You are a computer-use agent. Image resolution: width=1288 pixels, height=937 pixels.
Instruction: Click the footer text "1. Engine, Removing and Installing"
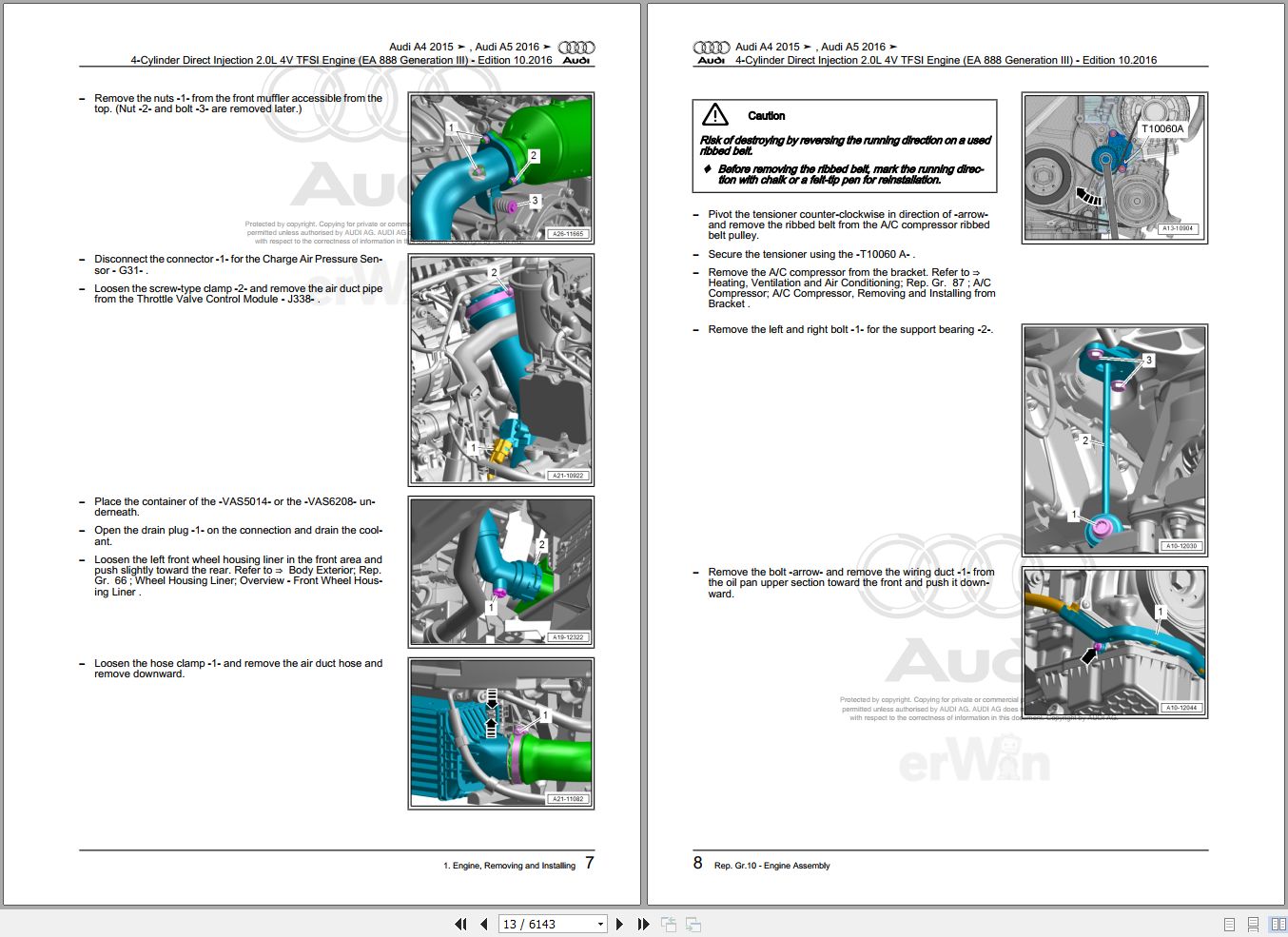coord(509,866)
